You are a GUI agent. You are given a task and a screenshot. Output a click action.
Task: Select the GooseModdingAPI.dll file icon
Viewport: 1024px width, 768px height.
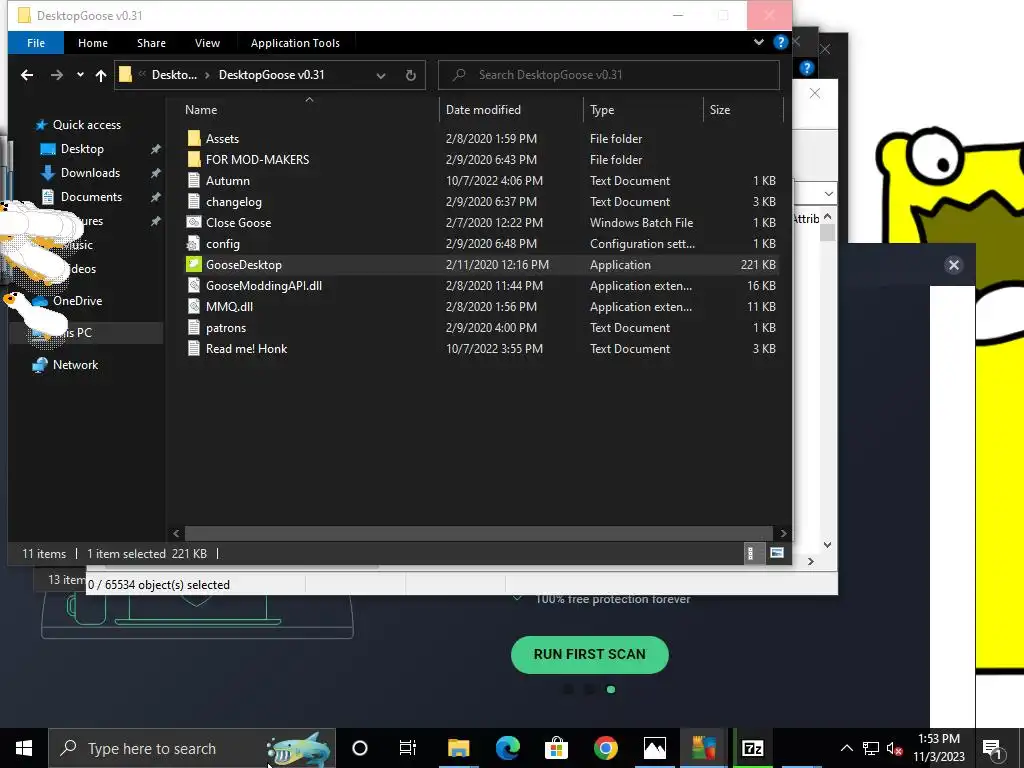[194, 285]
